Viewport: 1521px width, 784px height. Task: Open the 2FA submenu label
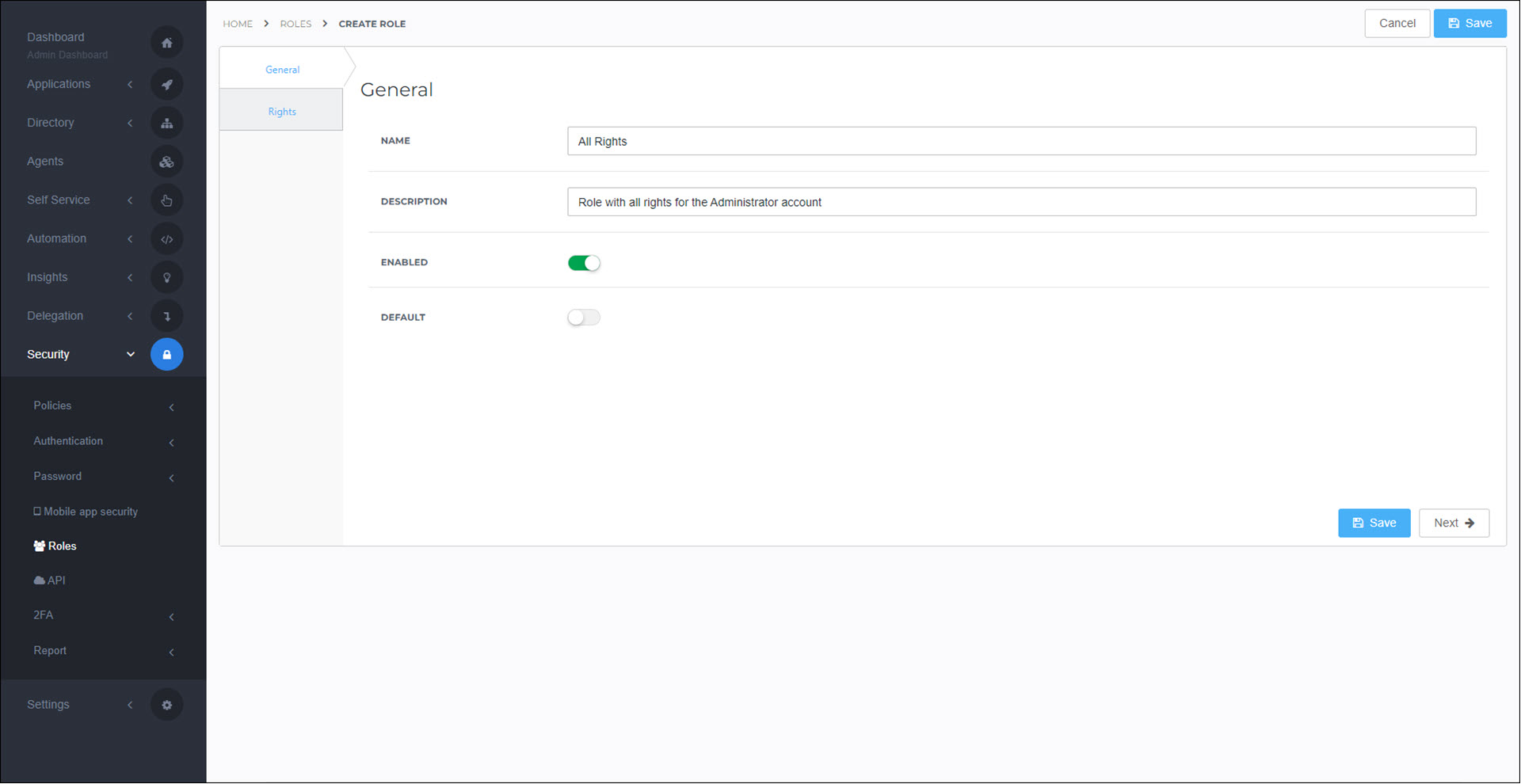pos(44,615)
